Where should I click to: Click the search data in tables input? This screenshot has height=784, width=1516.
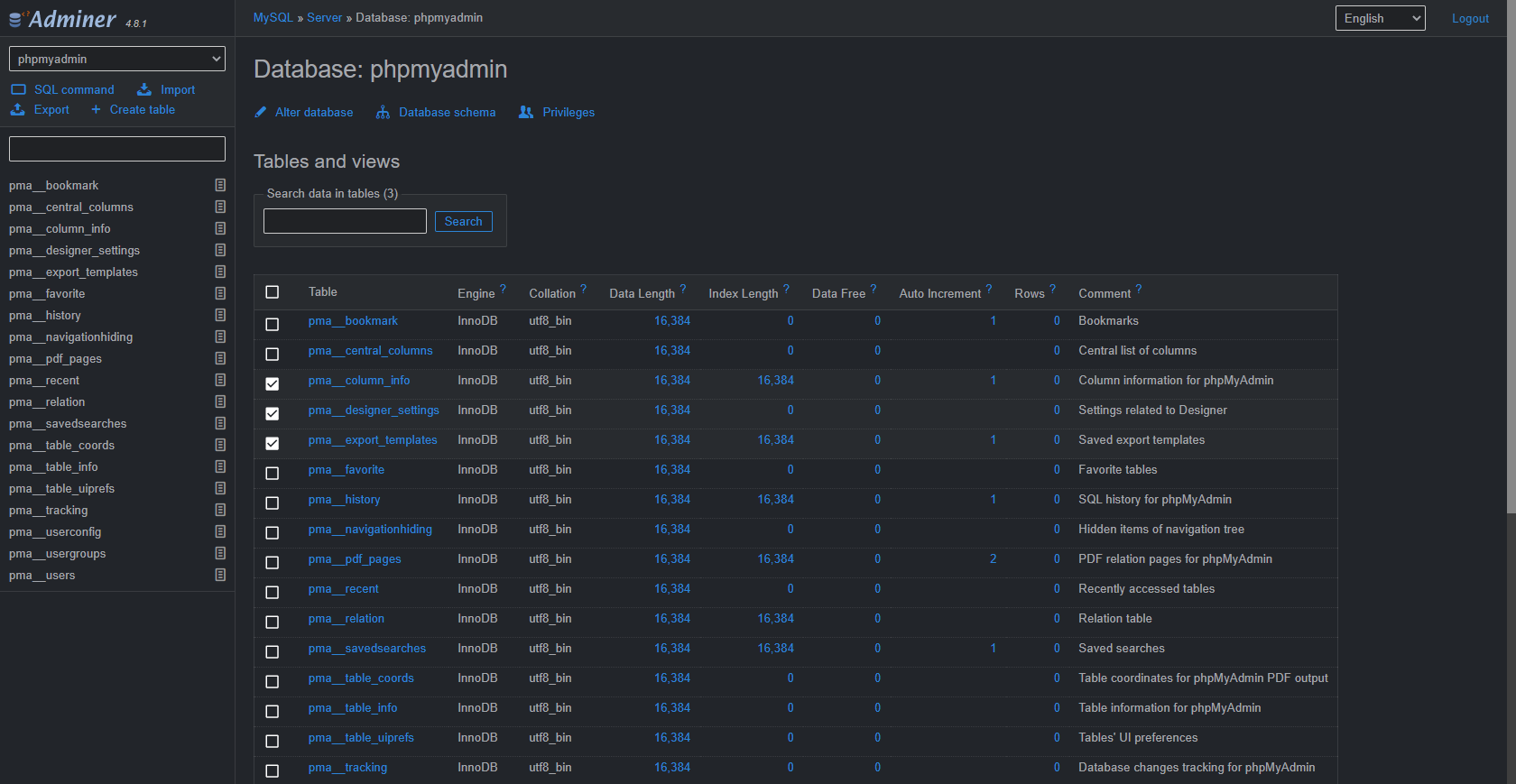coord(345,221)
